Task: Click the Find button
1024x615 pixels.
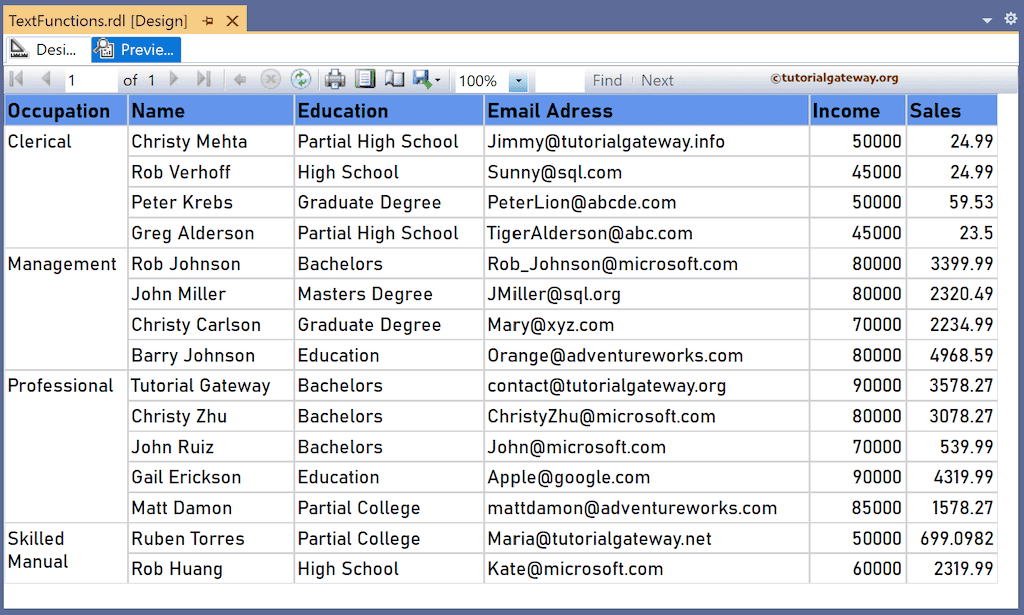Action: tap(607, 80)
